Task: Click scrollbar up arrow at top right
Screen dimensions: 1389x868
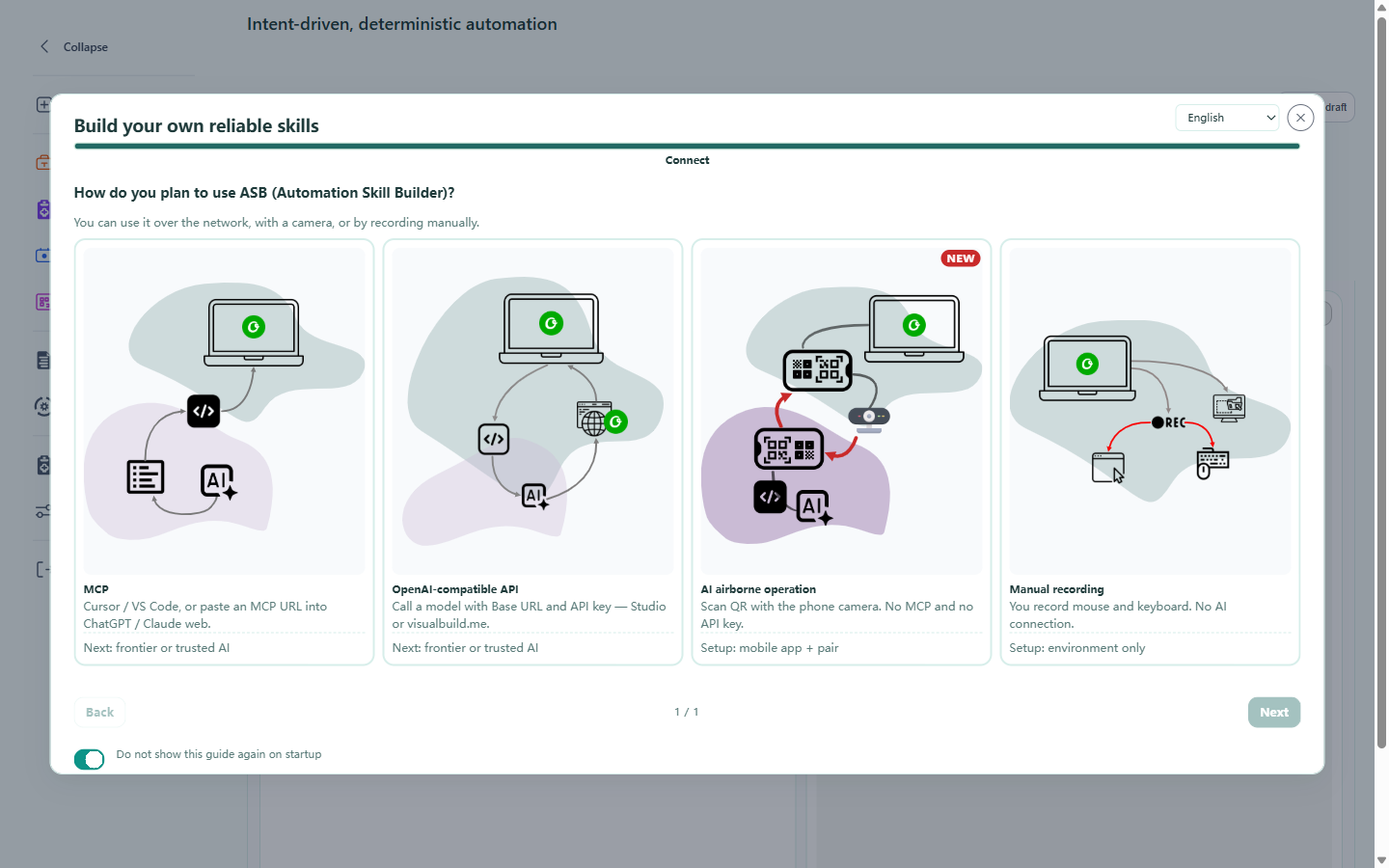Action: click(1381, 7)
